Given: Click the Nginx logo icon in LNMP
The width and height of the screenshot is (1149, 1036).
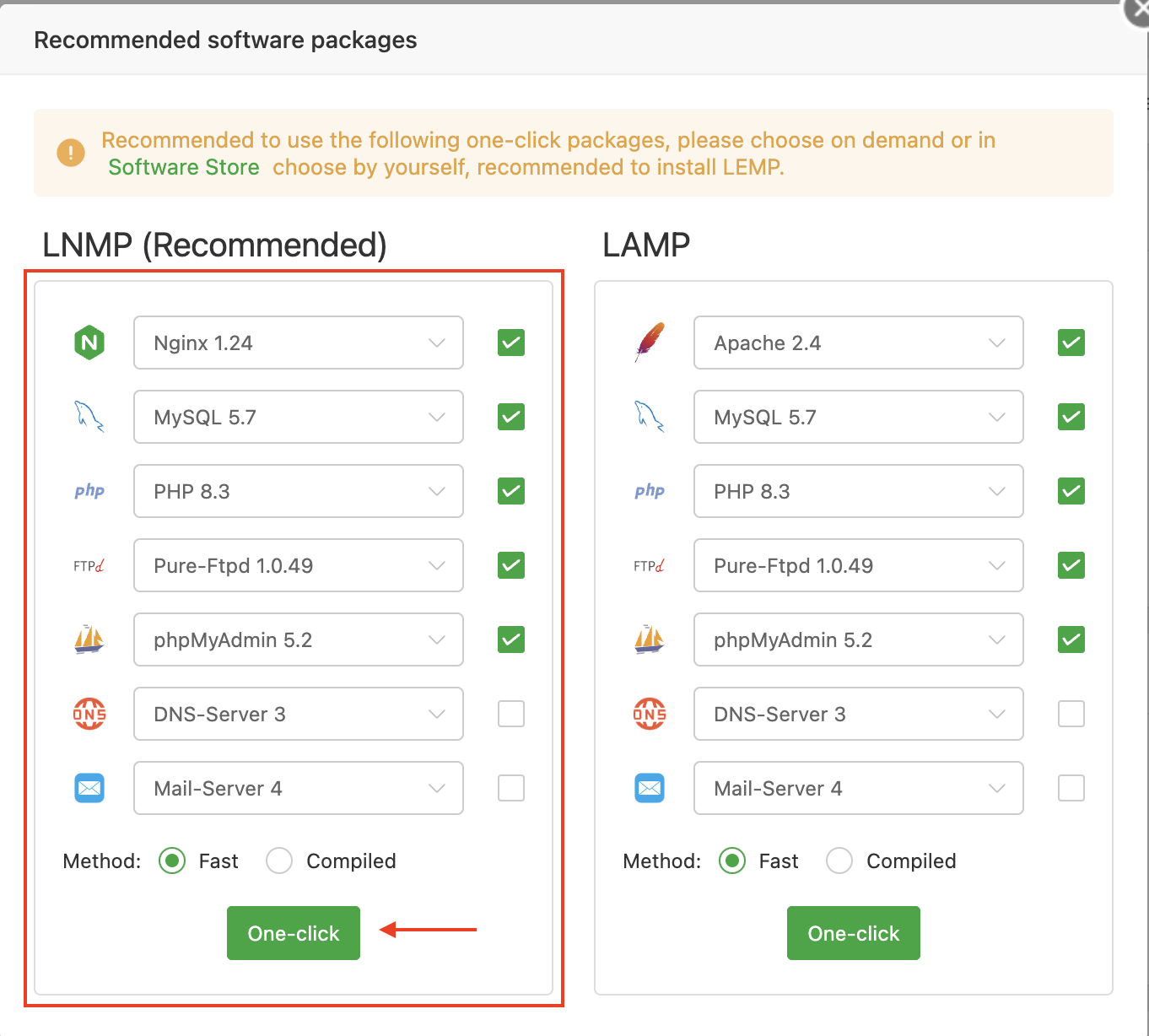Looking at the screenshot, I should click(x=89, y=343).
